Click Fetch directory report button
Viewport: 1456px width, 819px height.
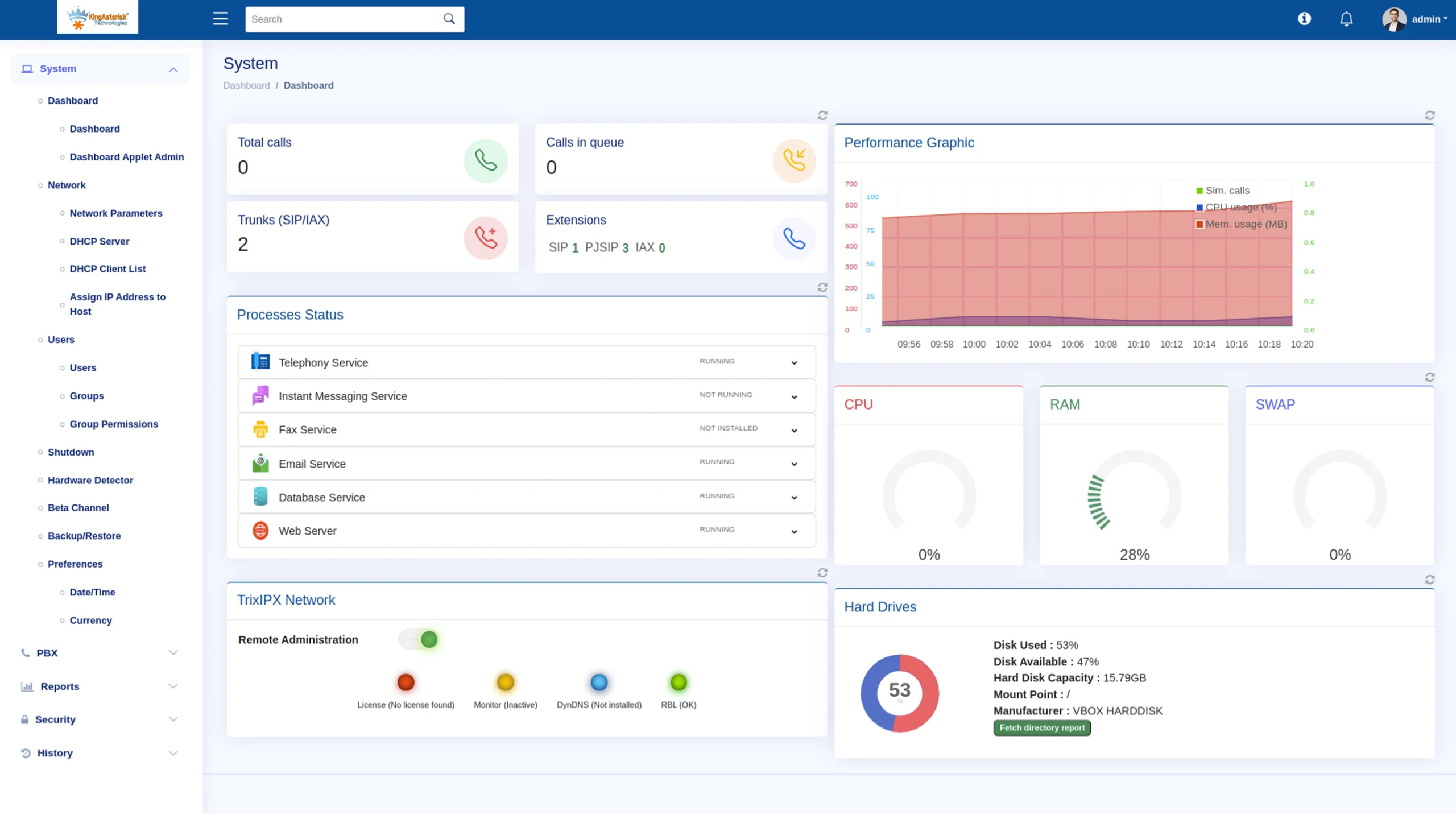pos(1042,728)
